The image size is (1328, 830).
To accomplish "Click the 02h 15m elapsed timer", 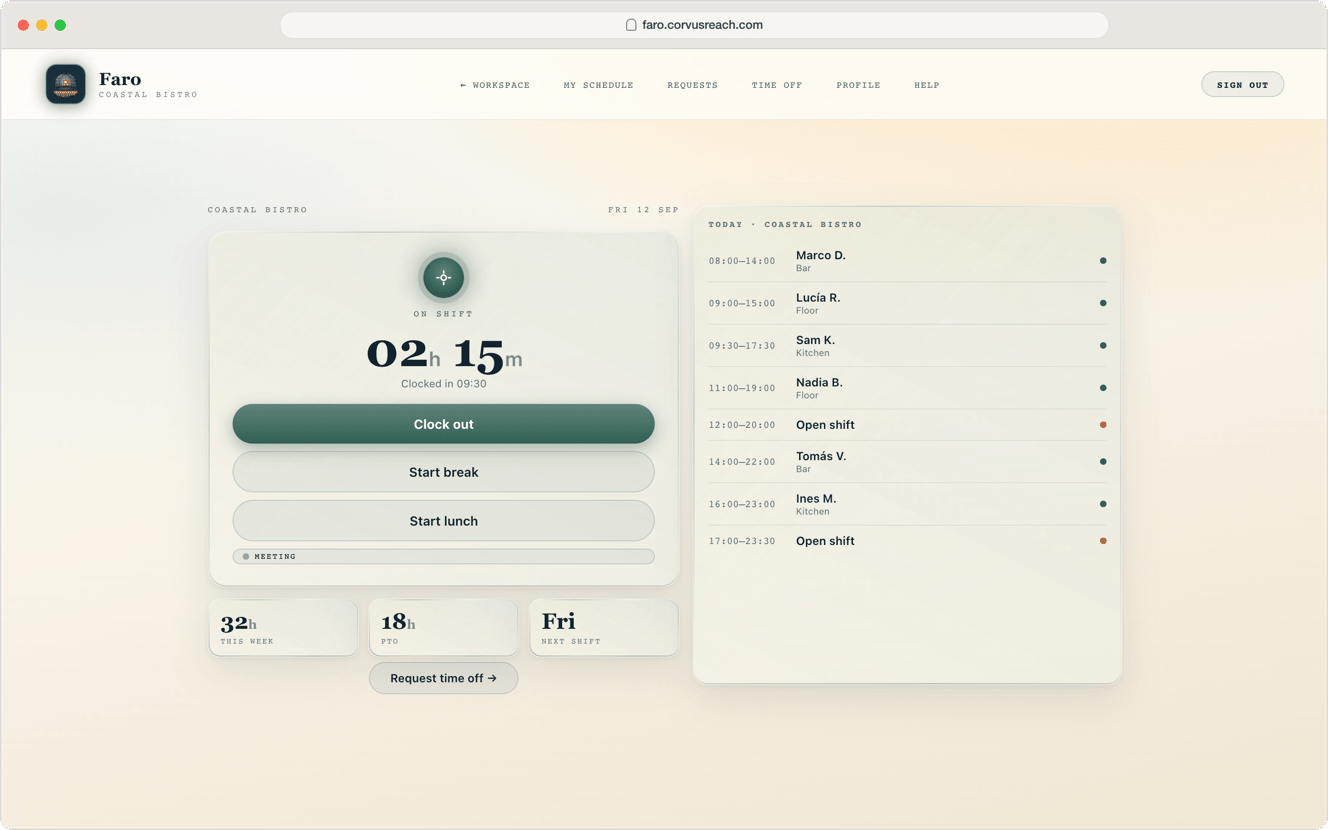I will 443,353.
